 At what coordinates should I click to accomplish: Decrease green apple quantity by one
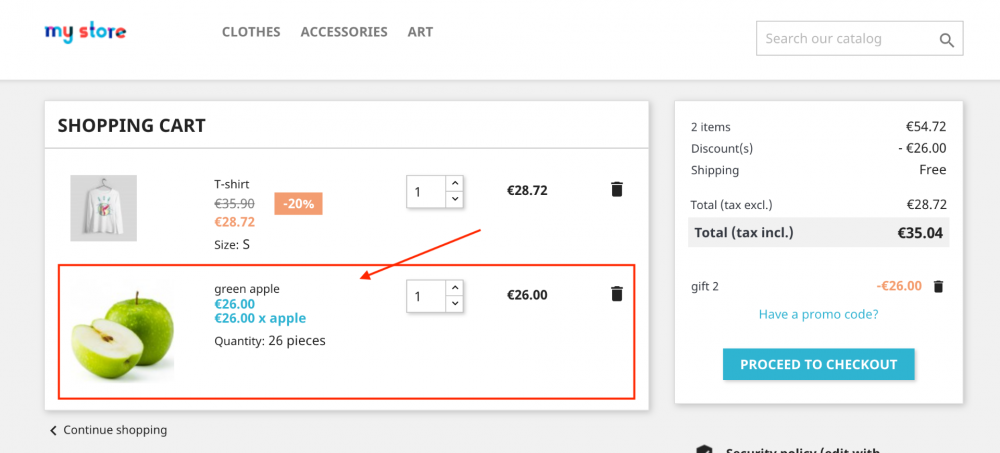tap(454, 303)
